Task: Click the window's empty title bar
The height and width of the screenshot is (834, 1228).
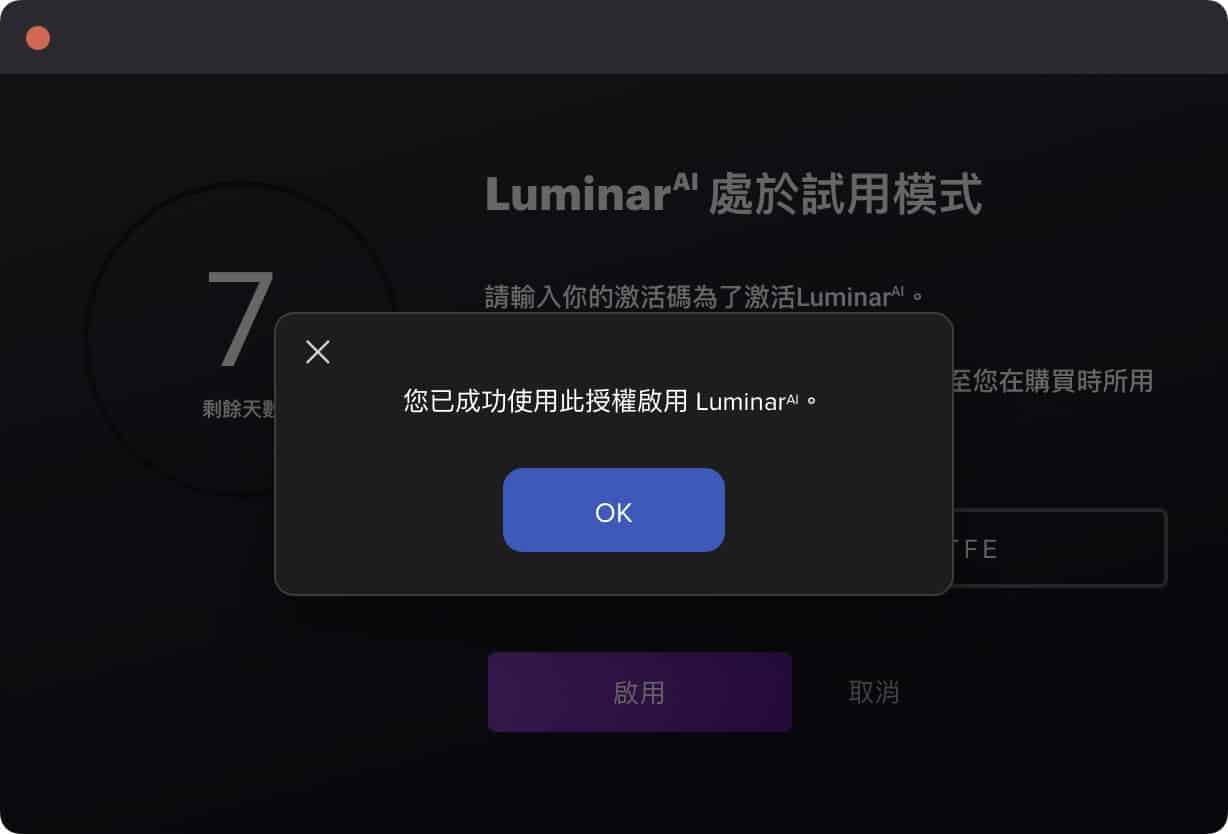Action: point(640,38)
